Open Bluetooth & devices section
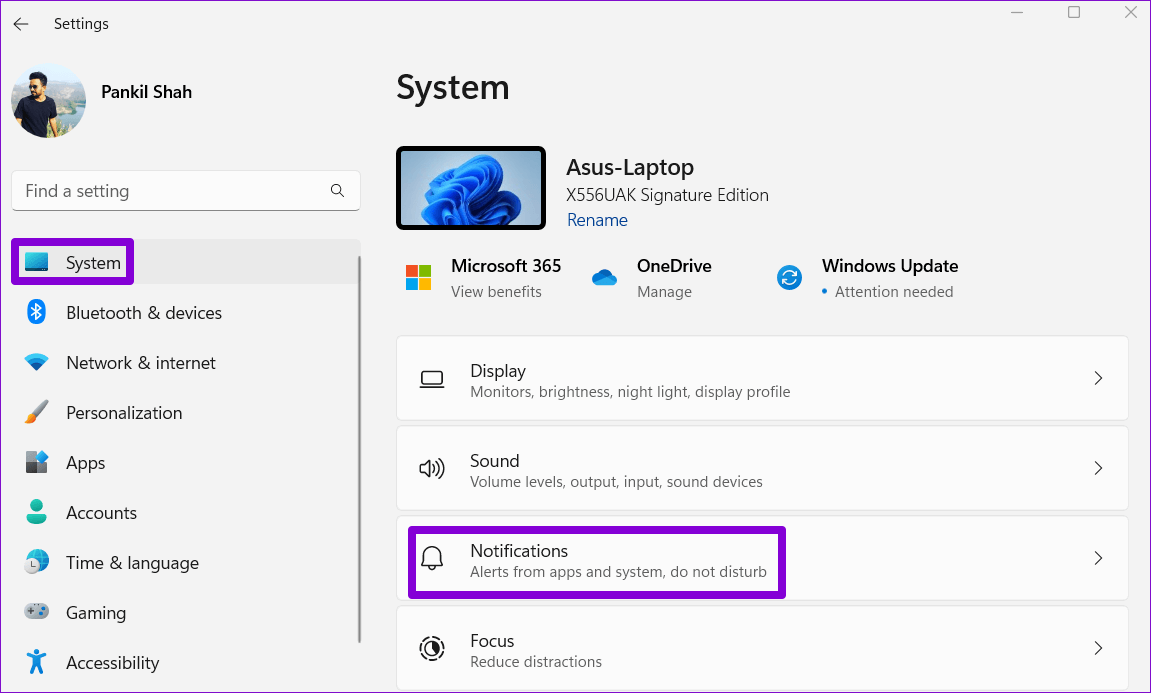This screenshot has height=693, width=1151. click(x=186, y=312)
